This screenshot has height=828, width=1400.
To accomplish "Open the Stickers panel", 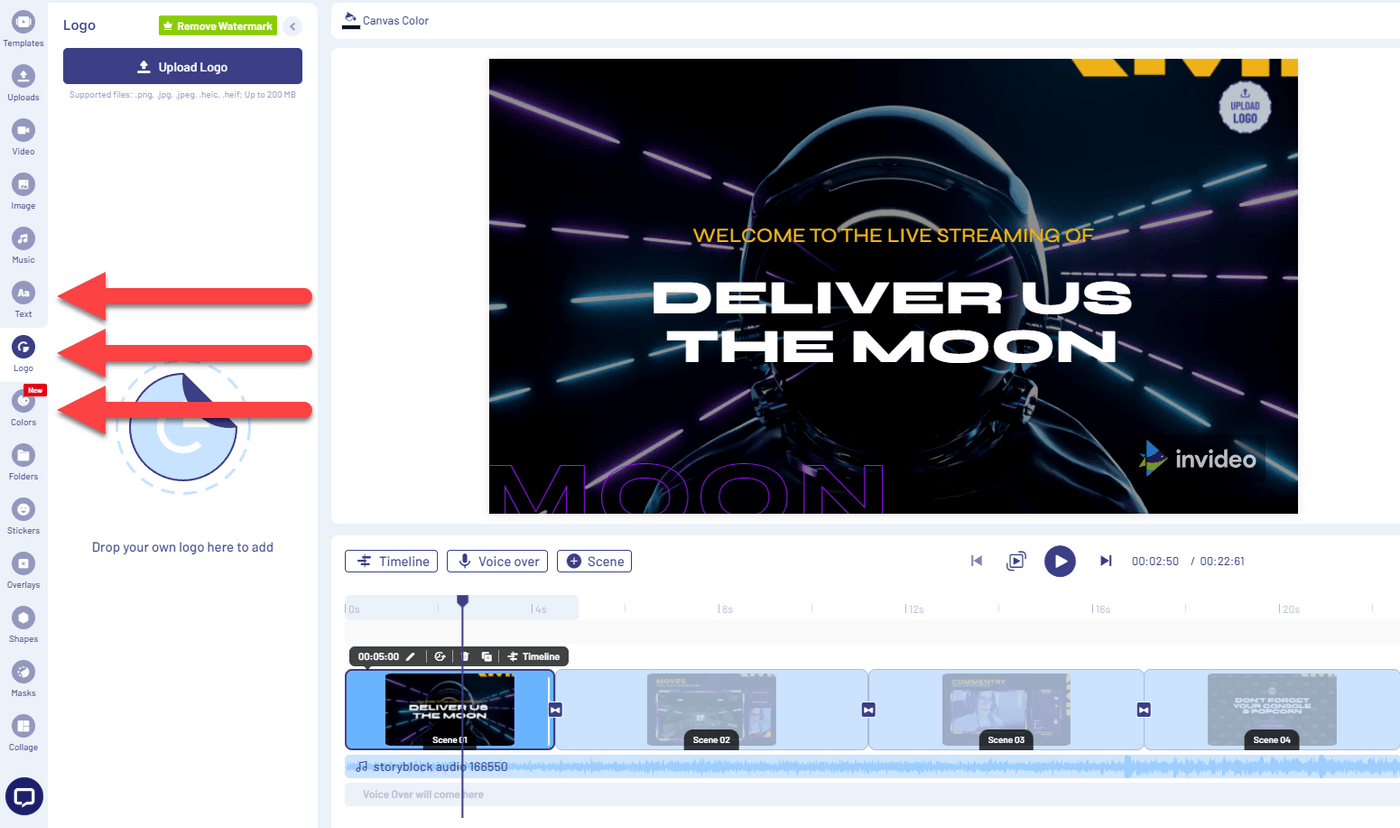I will [23, 515].
